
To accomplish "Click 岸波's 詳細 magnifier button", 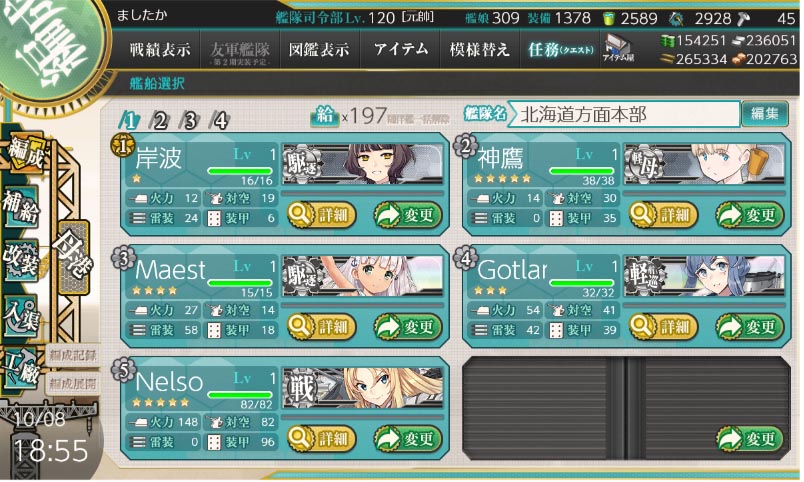I will click(321, 215).
